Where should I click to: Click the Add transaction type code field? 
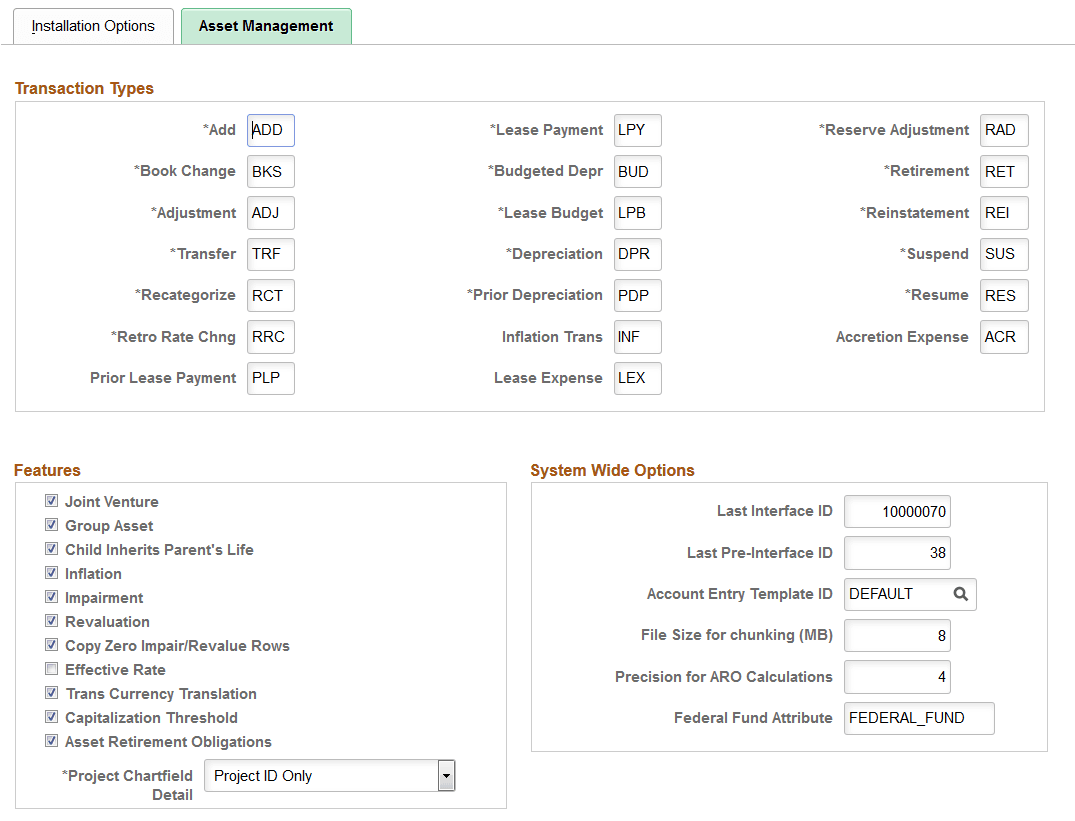270,130
